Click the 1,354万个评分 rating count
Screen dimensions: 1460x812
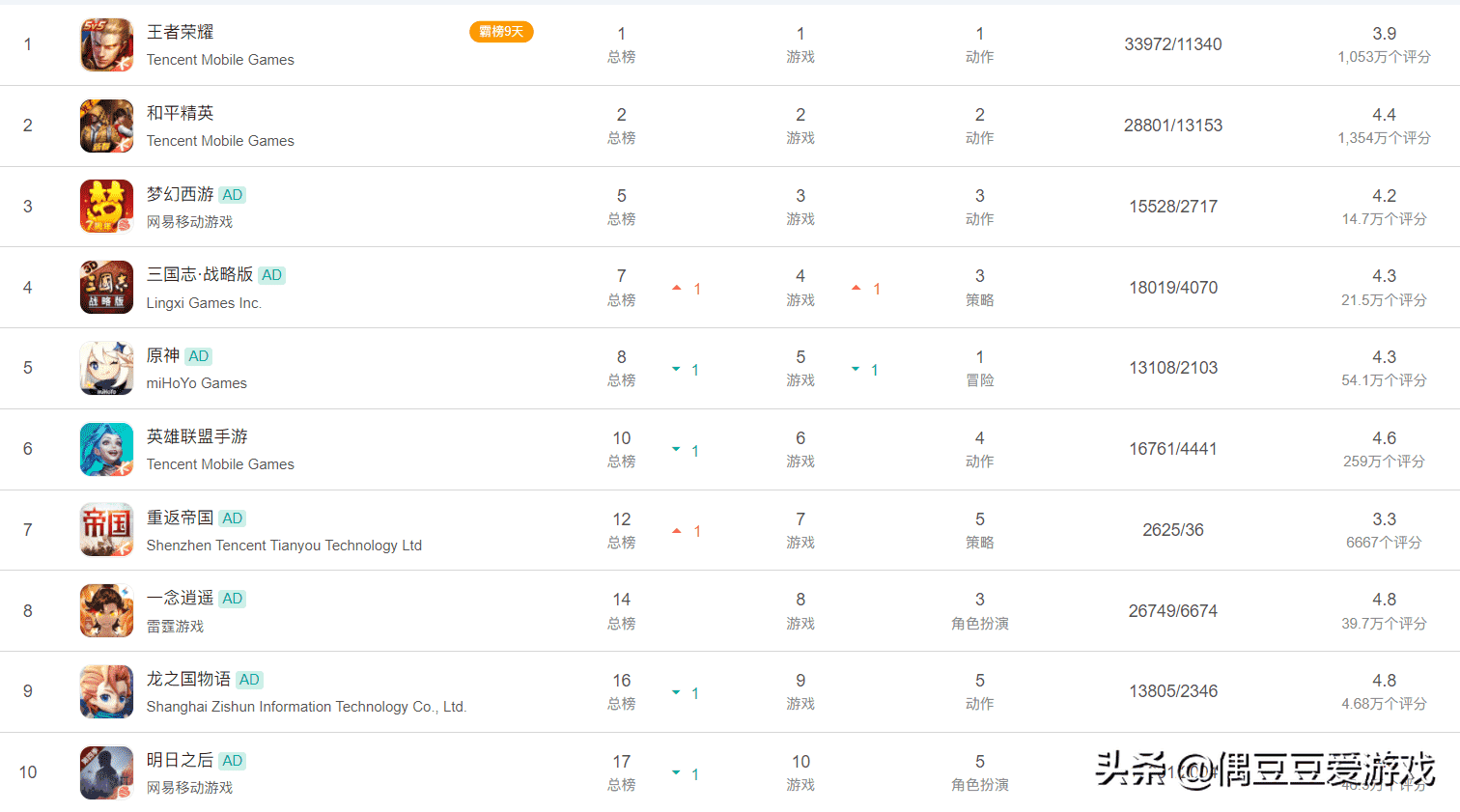pos(1384,138)
